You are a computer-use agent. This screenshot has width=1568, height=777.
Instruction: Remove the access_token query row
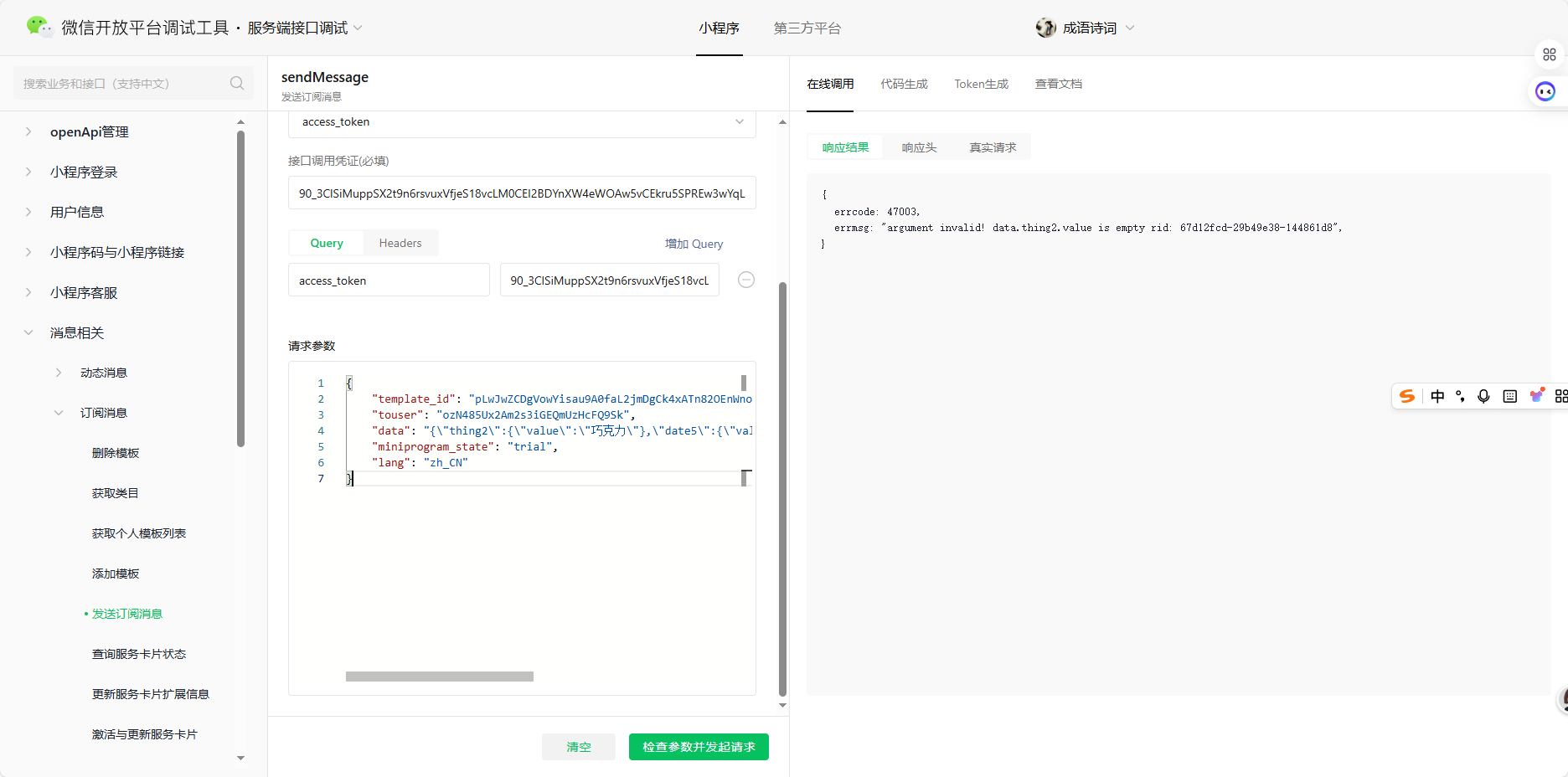point(746,280)
